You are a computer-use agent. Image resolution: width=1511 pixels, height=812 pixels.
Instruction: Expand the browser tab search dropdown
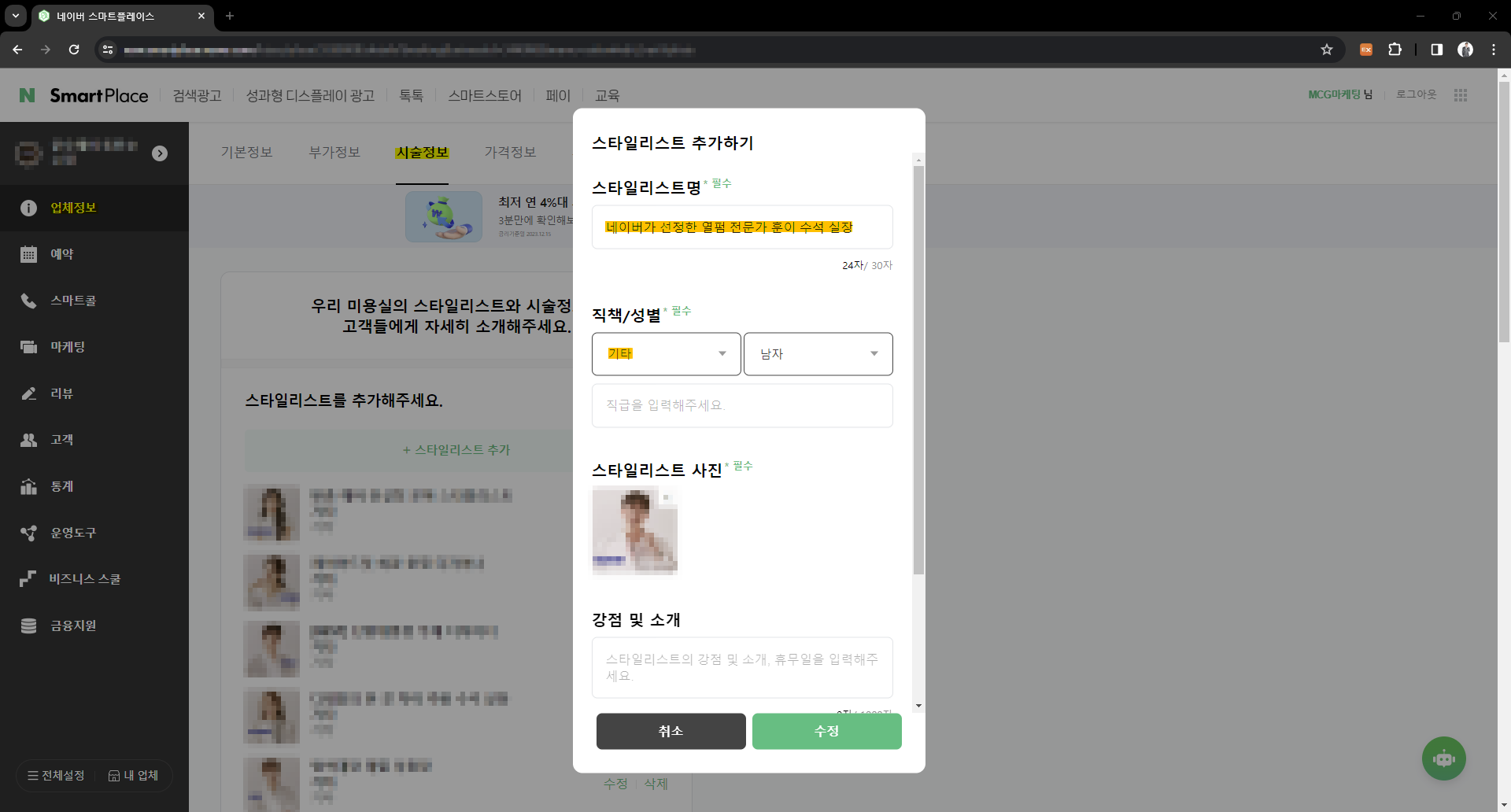coord(15,16)
